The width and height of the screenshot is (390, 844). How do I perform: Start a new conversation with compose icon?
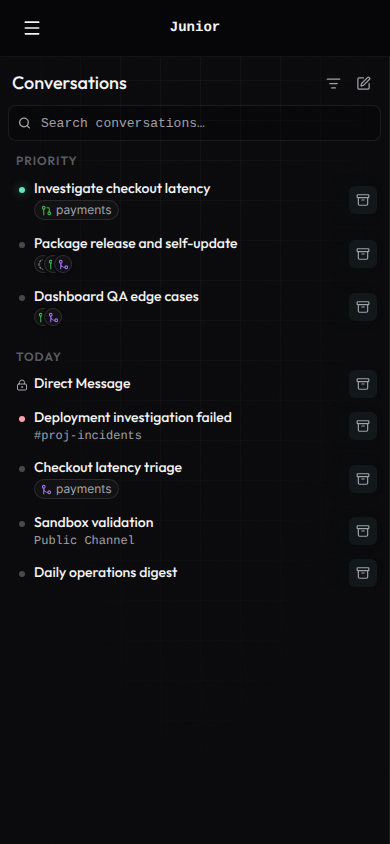[x=364, y=83]
